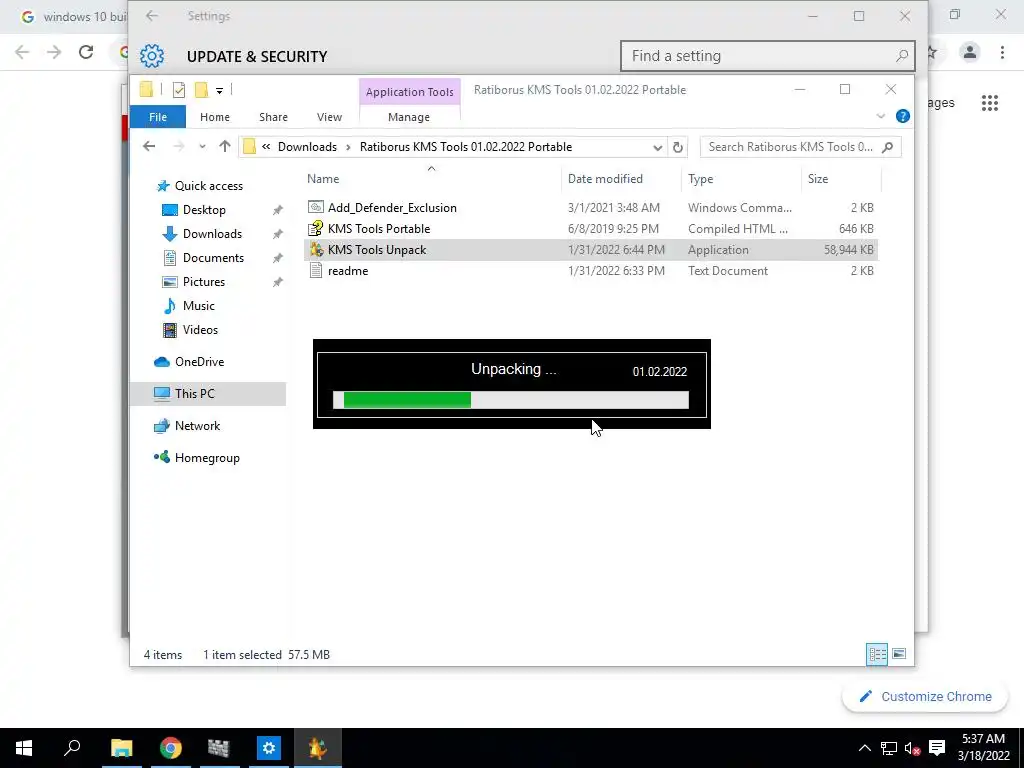Click the Update & Security gear icon
Image resolution: width=1024 pixels, height=768 pixels.
pyautogui.click(x=152, y=56)
